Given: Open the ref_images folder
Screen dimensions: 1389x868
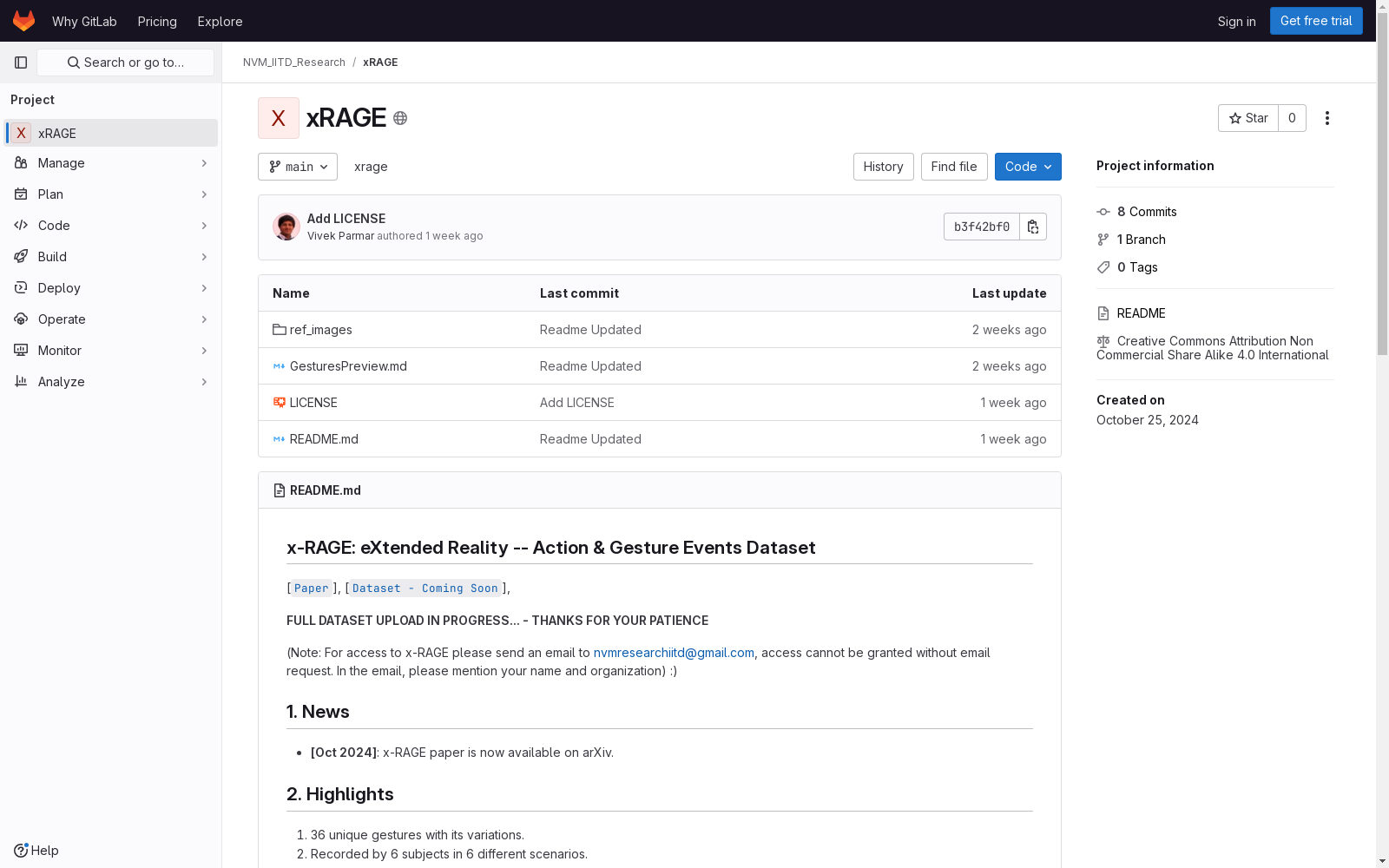Looking at the screenshot, I should pyautogui.click(x=321, y=330).
